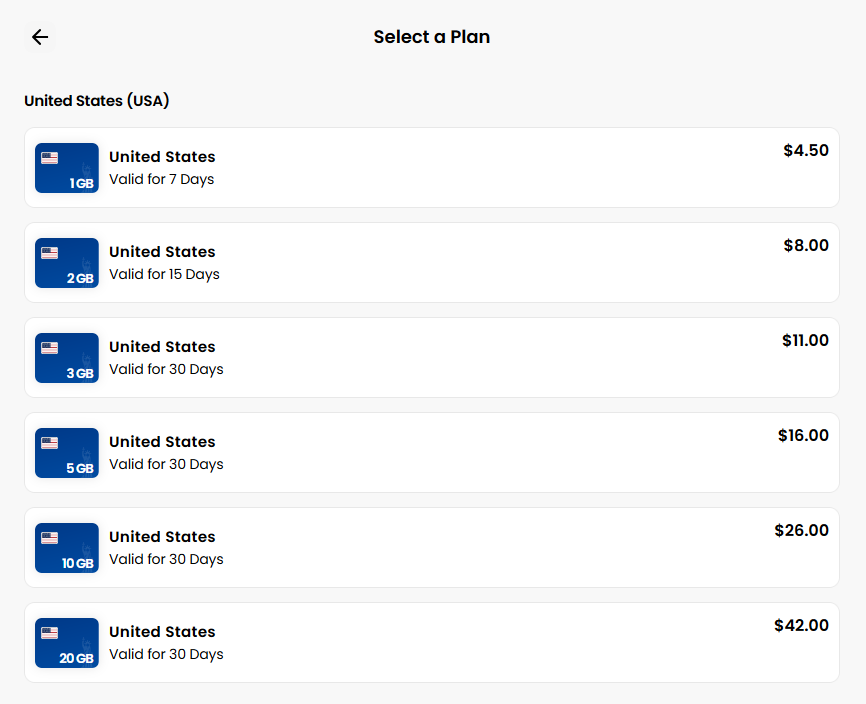The image size is (866, 704).
Task: Select plan valid for 15 Days
Action: (x=164, y=275)
